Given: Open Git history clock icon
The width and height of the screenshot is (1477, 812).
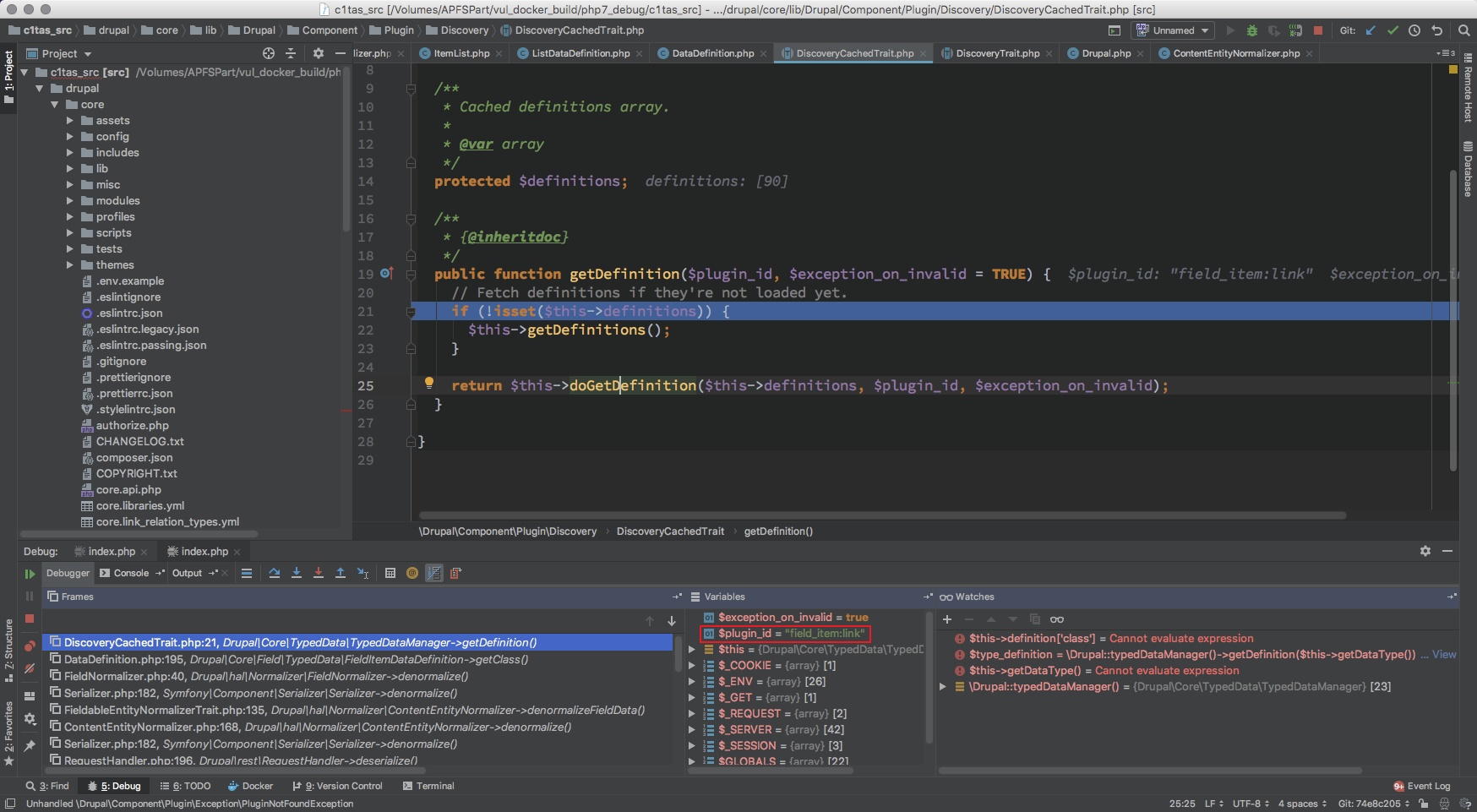Looking at the screenshot, I should click(1414, 30).
